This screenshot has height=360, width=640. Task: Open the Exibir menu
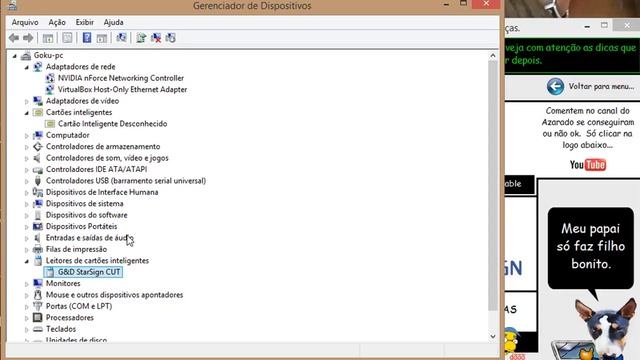tap(84, 22)
